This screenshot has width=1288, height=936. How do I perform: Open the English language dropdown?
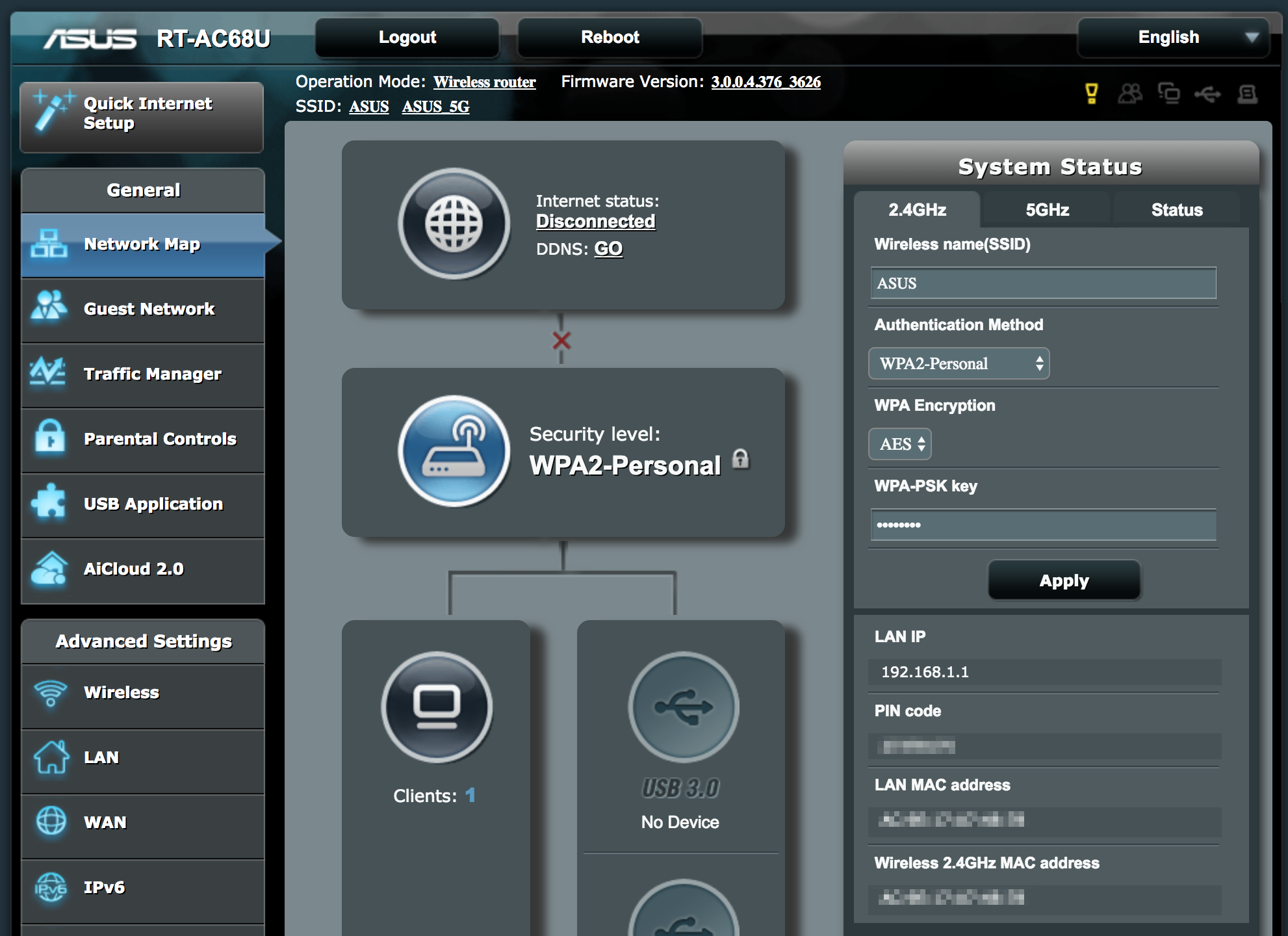point(1173,38)
